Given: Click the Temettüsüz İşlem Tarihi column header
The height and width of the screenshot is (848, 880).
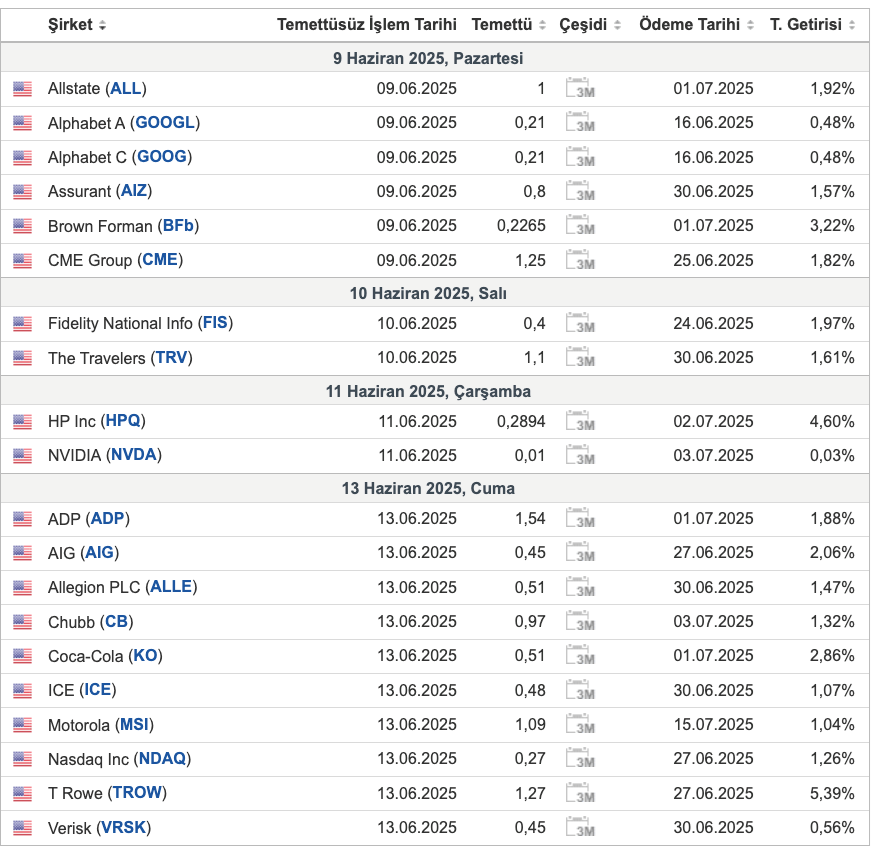Looking at the screenshot, I should [366, 25].
